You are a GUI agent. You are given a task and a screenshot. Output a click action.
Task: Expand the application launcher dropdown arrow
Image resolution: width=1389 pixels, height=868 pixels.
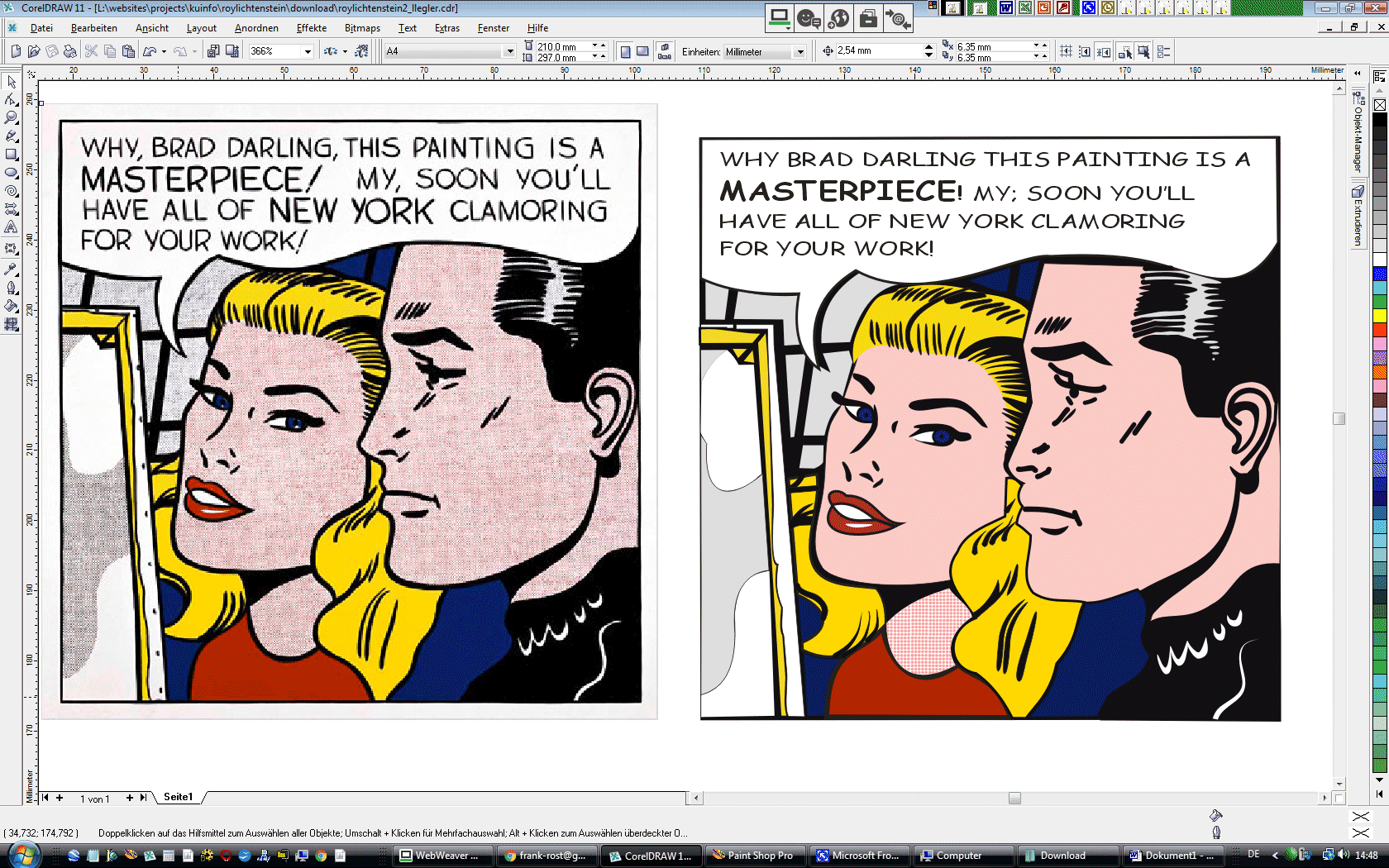coord(345,51)
